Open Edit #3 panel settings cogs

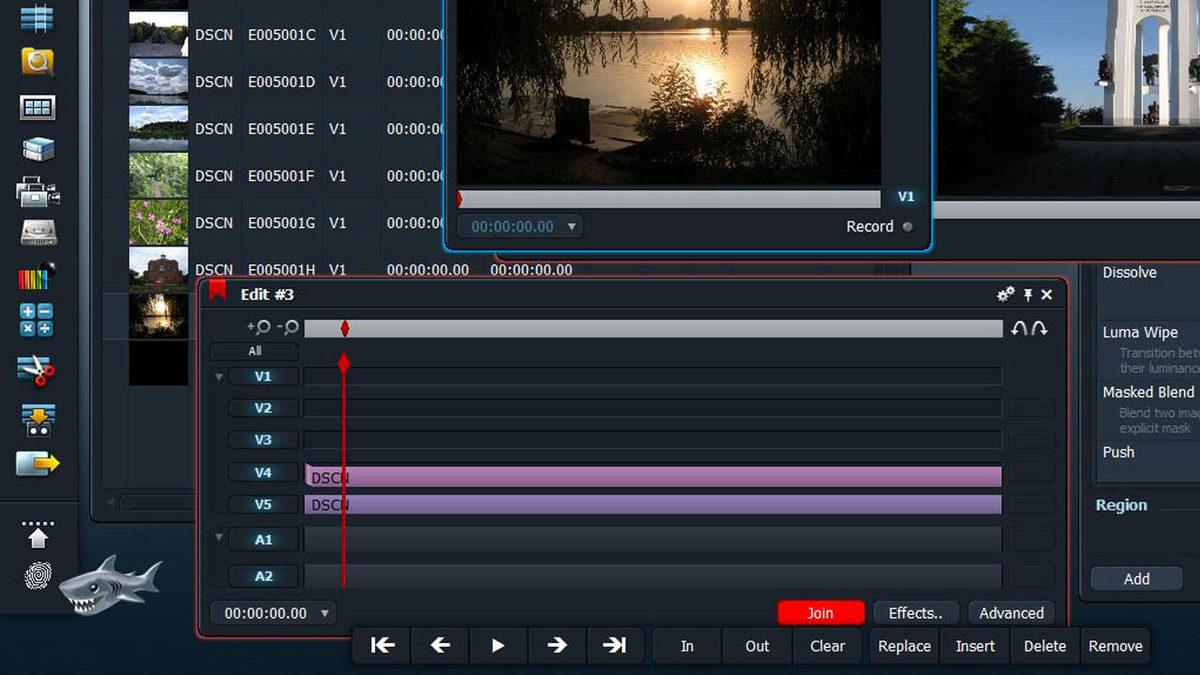(1005, 294)
